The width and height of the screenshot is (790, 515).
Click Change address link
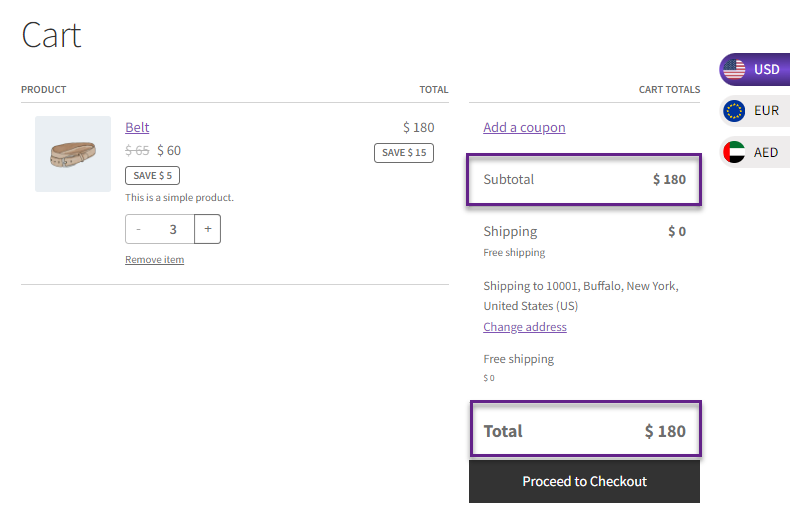click(525, 327)
